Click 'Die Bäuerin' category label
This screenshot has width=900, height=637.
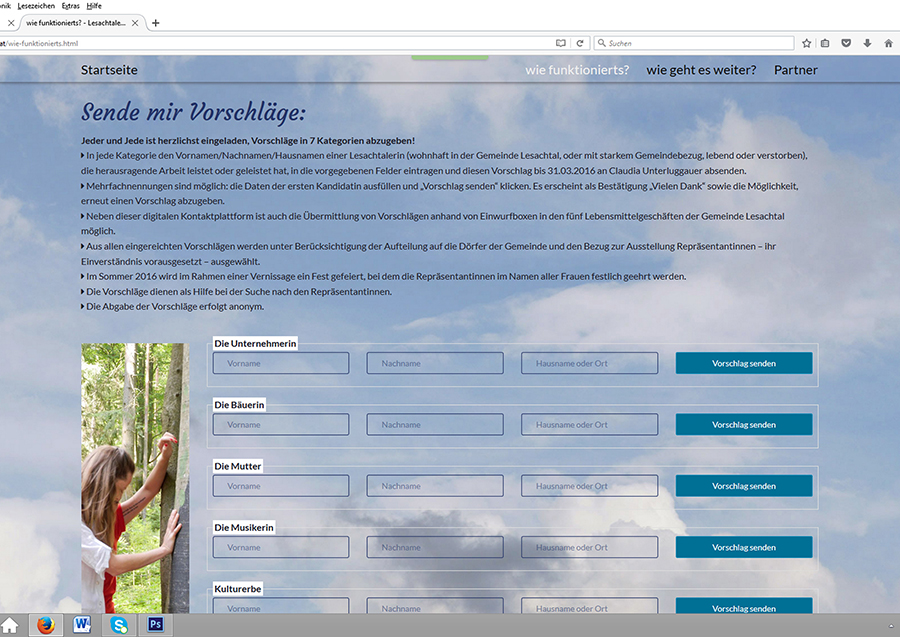click(x=239, y=405)
